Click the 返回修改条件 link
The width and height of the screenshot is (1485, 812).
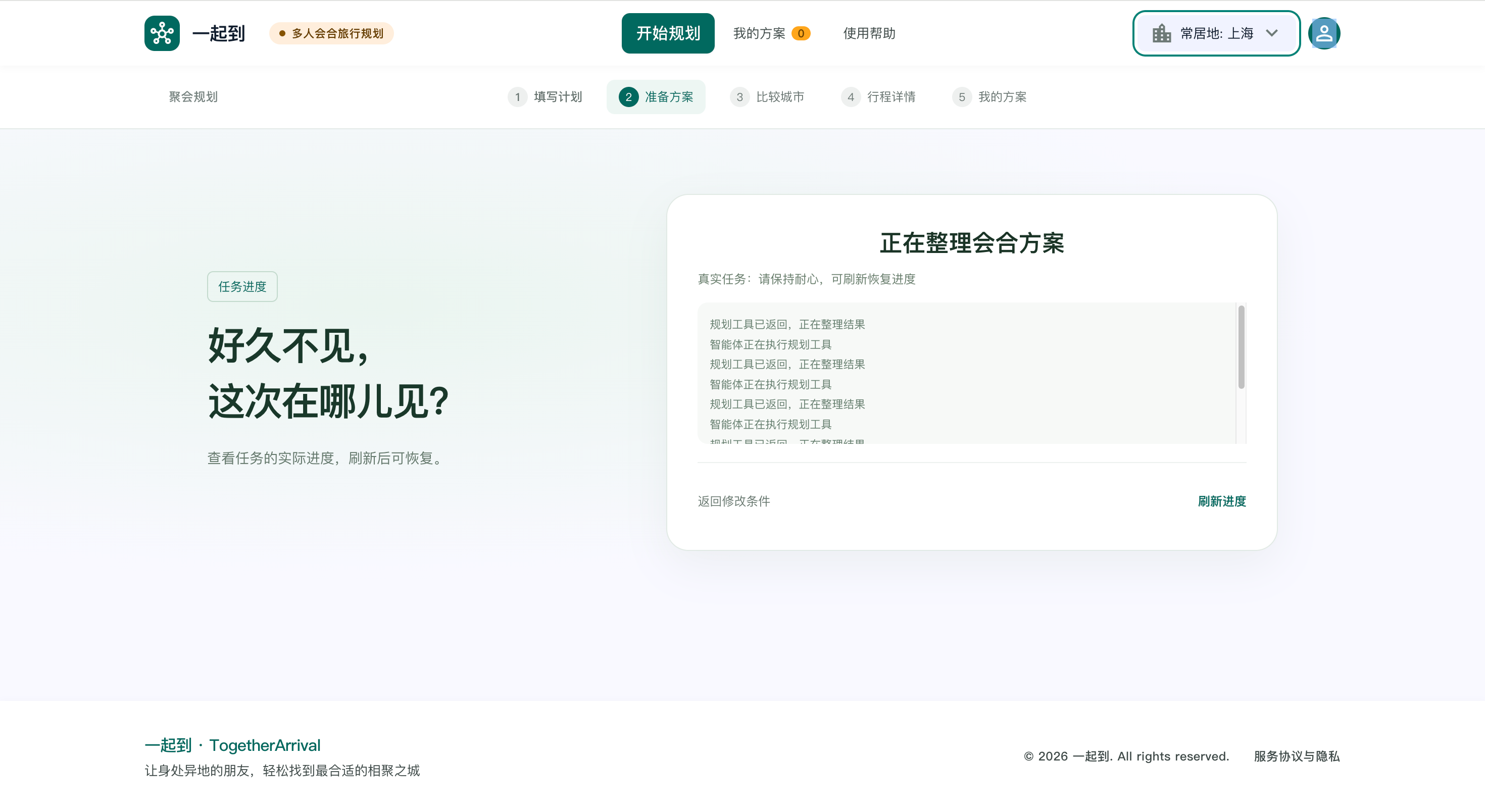point(734,501)
